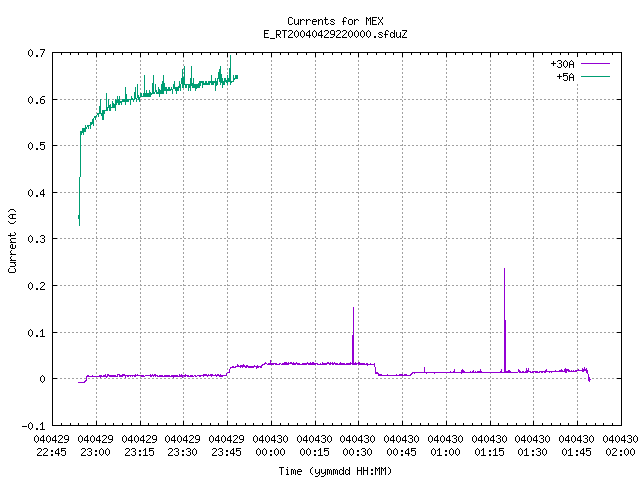Pick the purple +30A legend line sample
Screen dimensions: 640x480
tap(595, 64)
